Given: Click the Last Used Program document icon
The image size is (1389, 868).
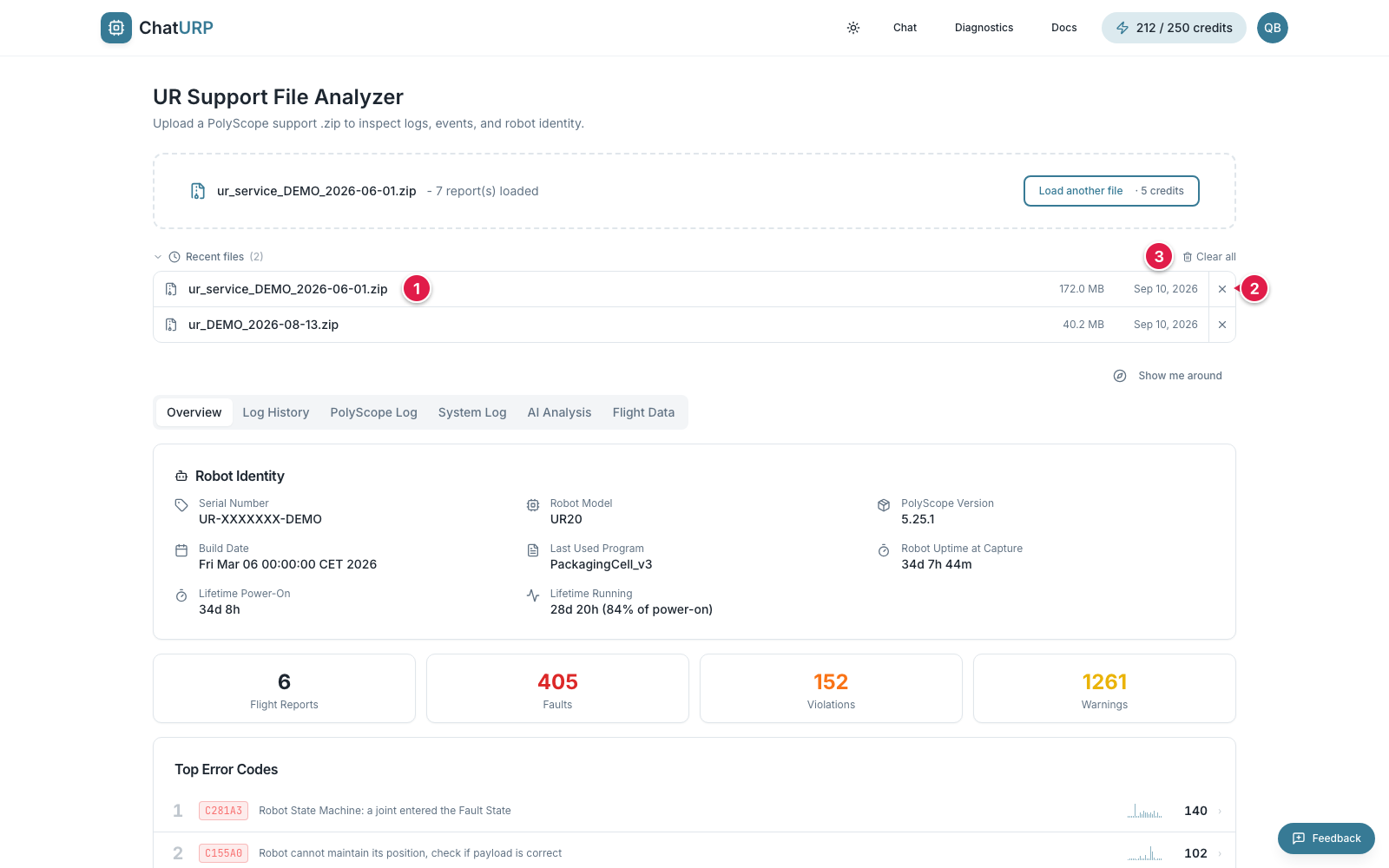Looking at the screenshot, I should pyautogui.click(x=533, y=550).
